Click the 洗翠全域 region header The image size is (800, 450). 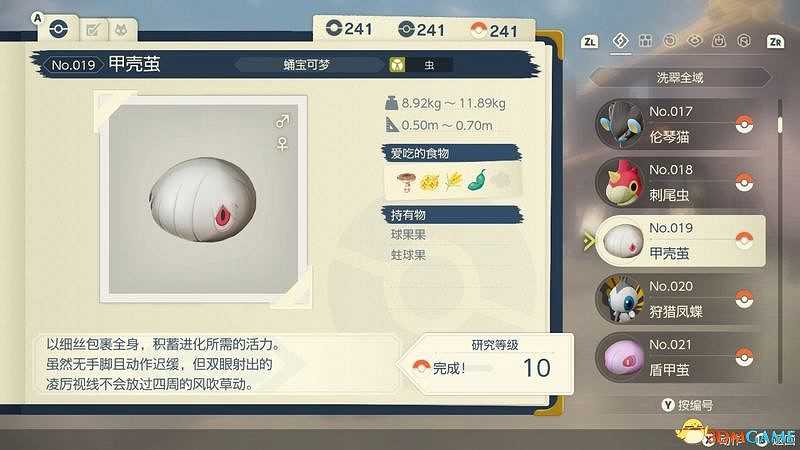point(680,78)
